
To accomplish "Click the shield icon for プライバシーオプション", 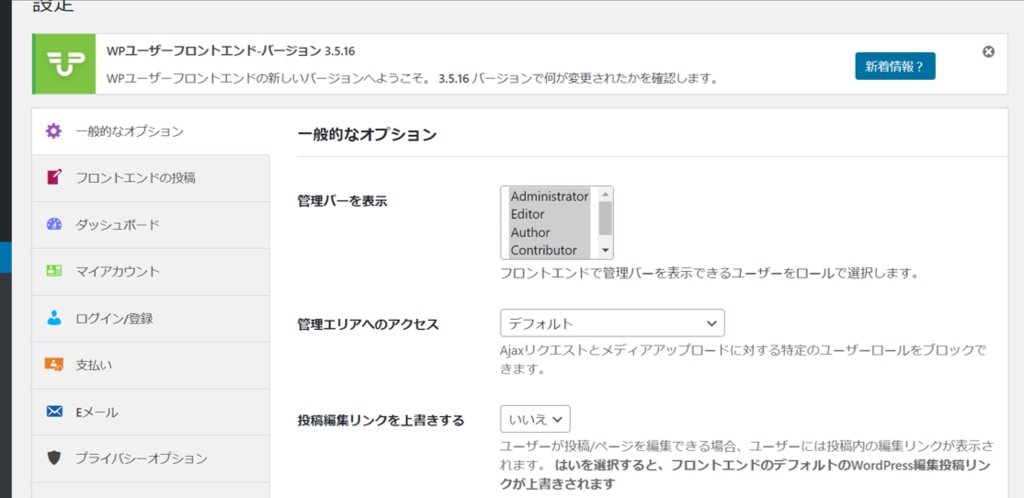I will (x=54, y=458).
